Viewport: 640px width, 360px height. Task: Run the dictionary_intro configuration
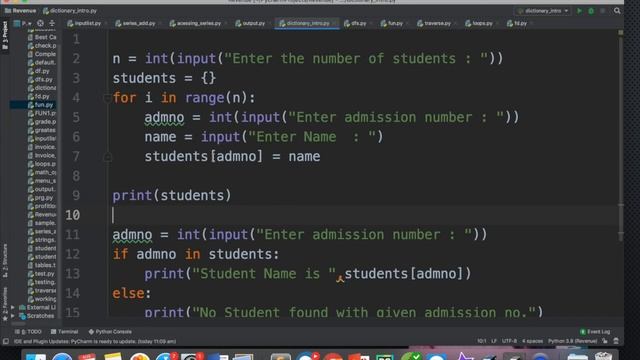579,11
